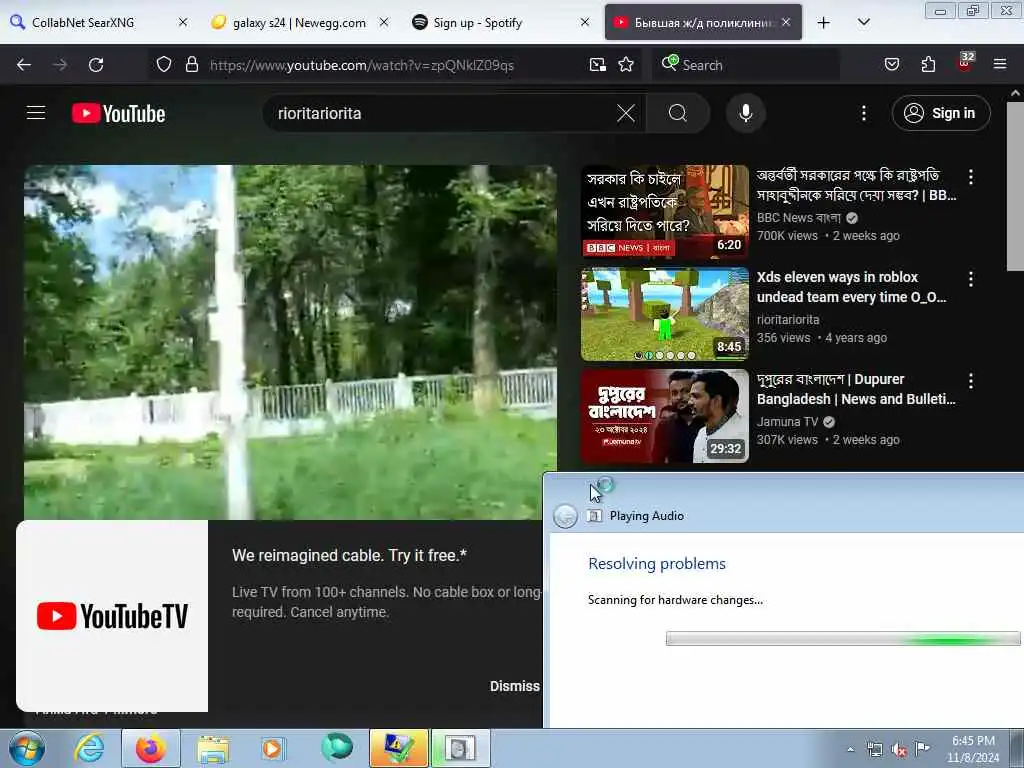Open the Action Center flag tray icon
Screen dimensions: 1024x768
(922, 748)
